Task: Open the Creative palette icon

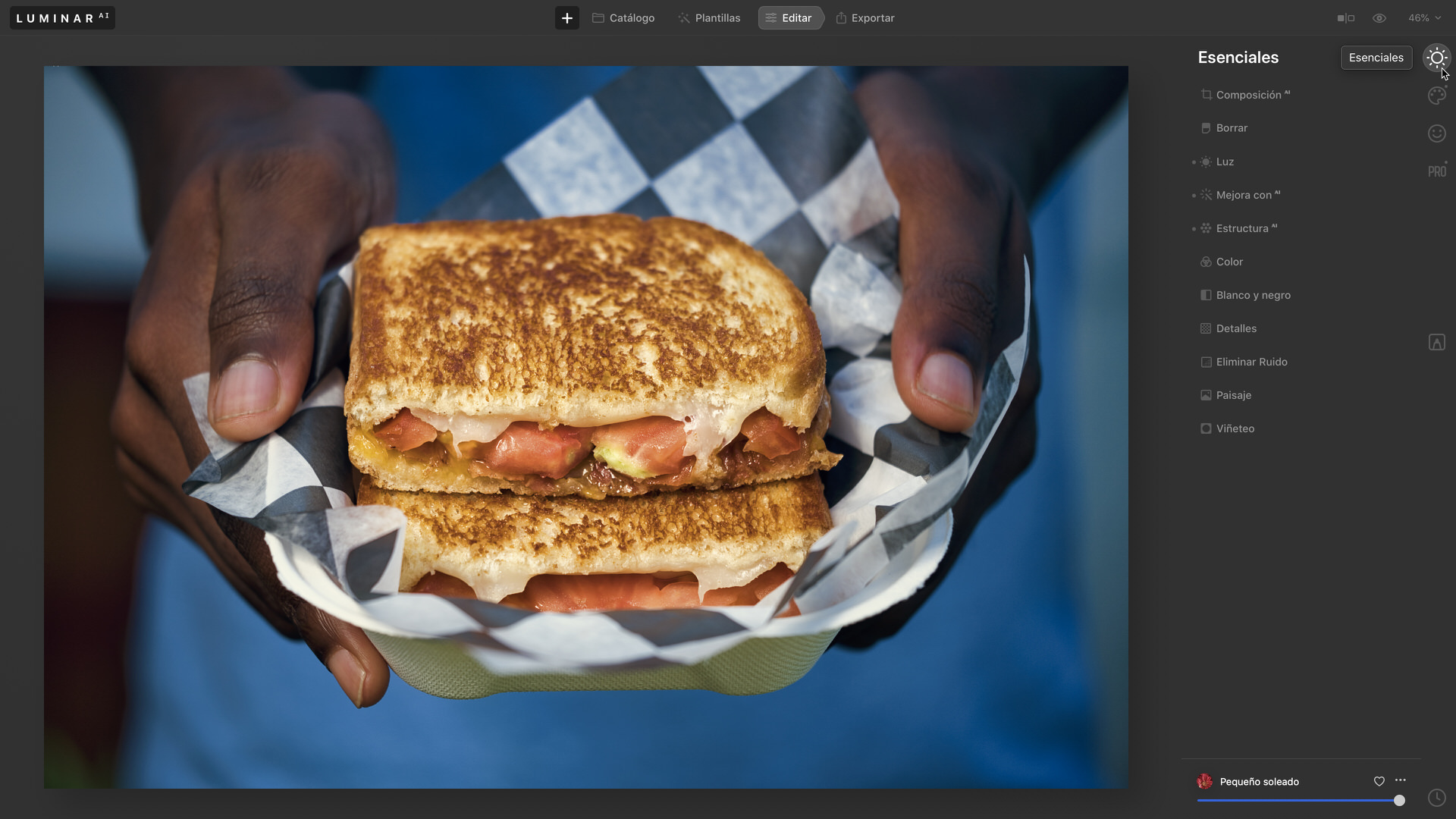Action: 1436,96
